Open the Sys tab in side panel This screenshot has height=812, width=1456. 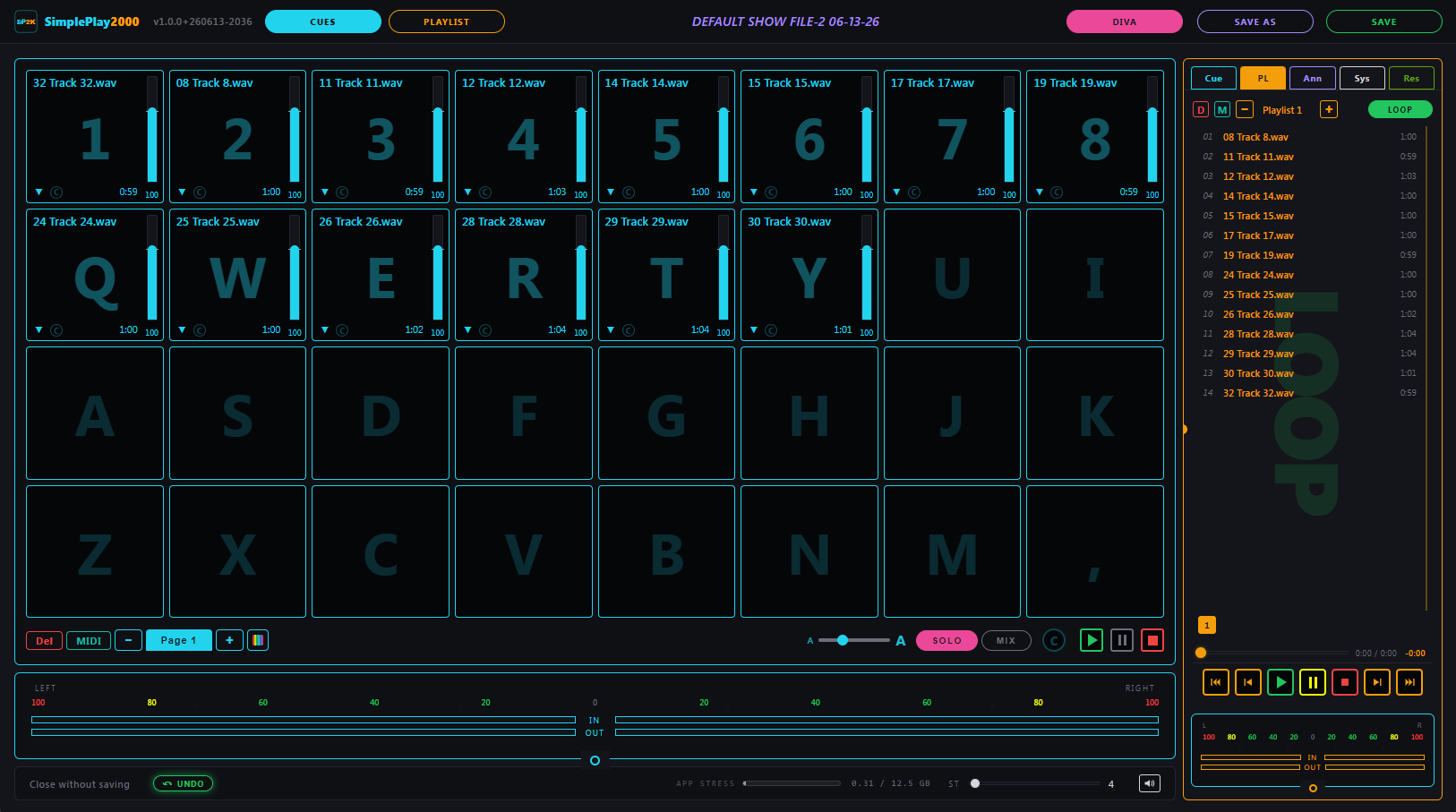point(1362,78)
